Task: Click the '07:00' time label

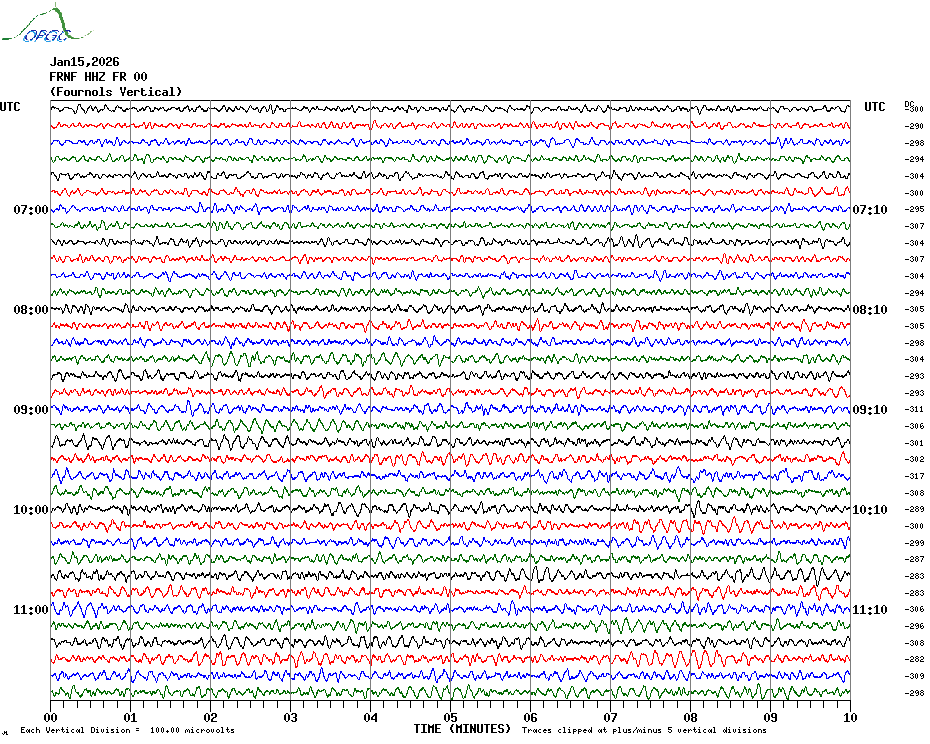Action: click(31, 209)
